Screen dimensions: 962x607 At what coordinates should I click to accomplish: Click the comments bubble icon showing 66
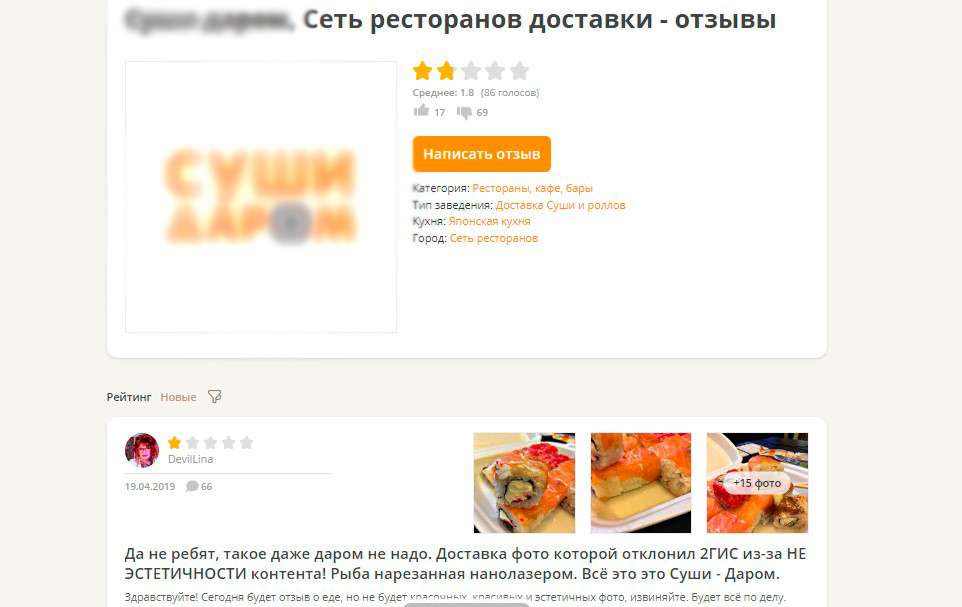pos(192,486)
